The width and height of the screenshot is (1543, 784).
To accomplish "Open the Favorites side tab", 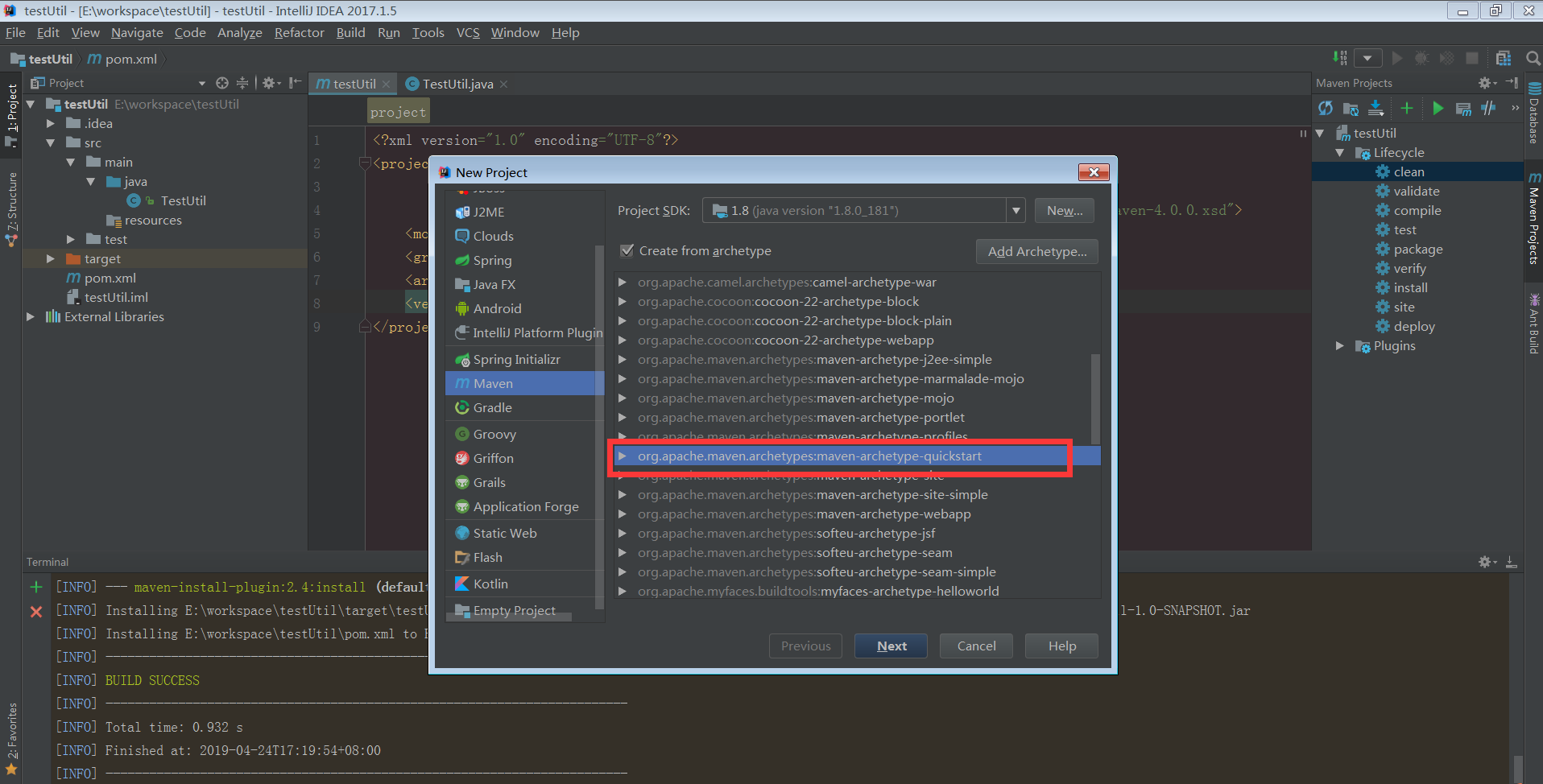I will [x=11, y=738].
